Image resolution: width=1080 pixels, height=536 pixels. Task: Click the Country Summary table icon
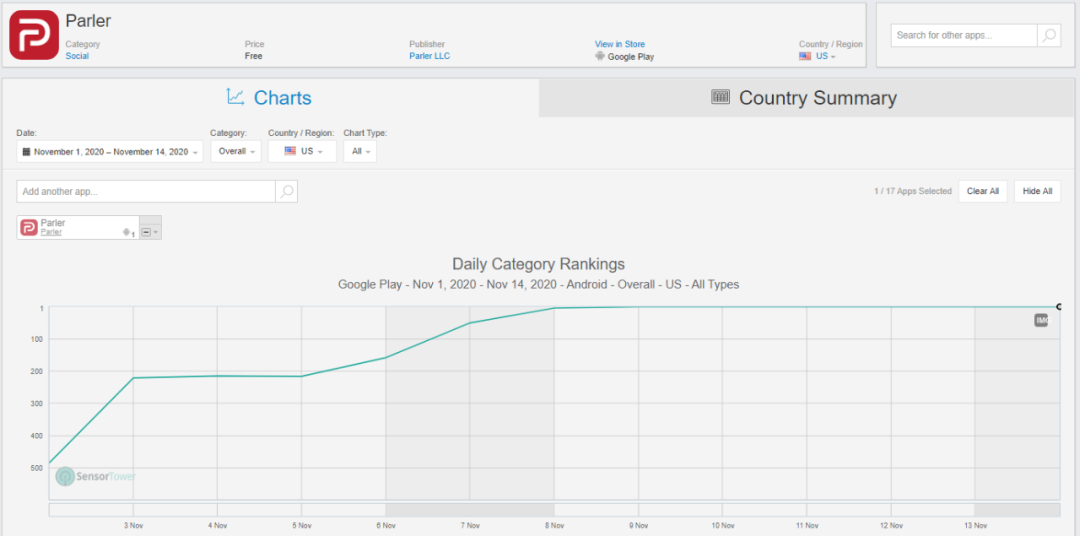coord(720,97)
